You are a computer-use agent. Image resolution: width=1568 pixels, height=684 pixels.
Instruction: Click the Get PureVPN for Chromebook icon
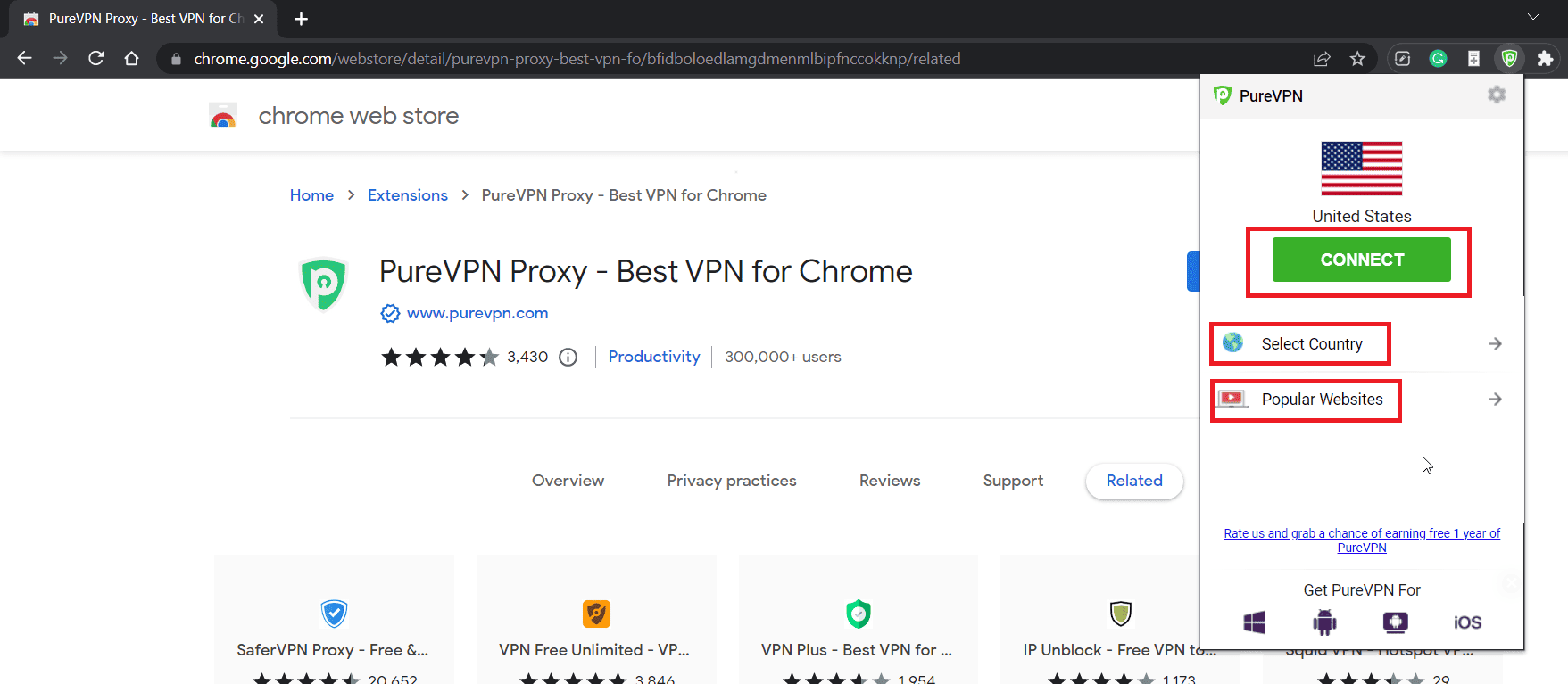1395,622
